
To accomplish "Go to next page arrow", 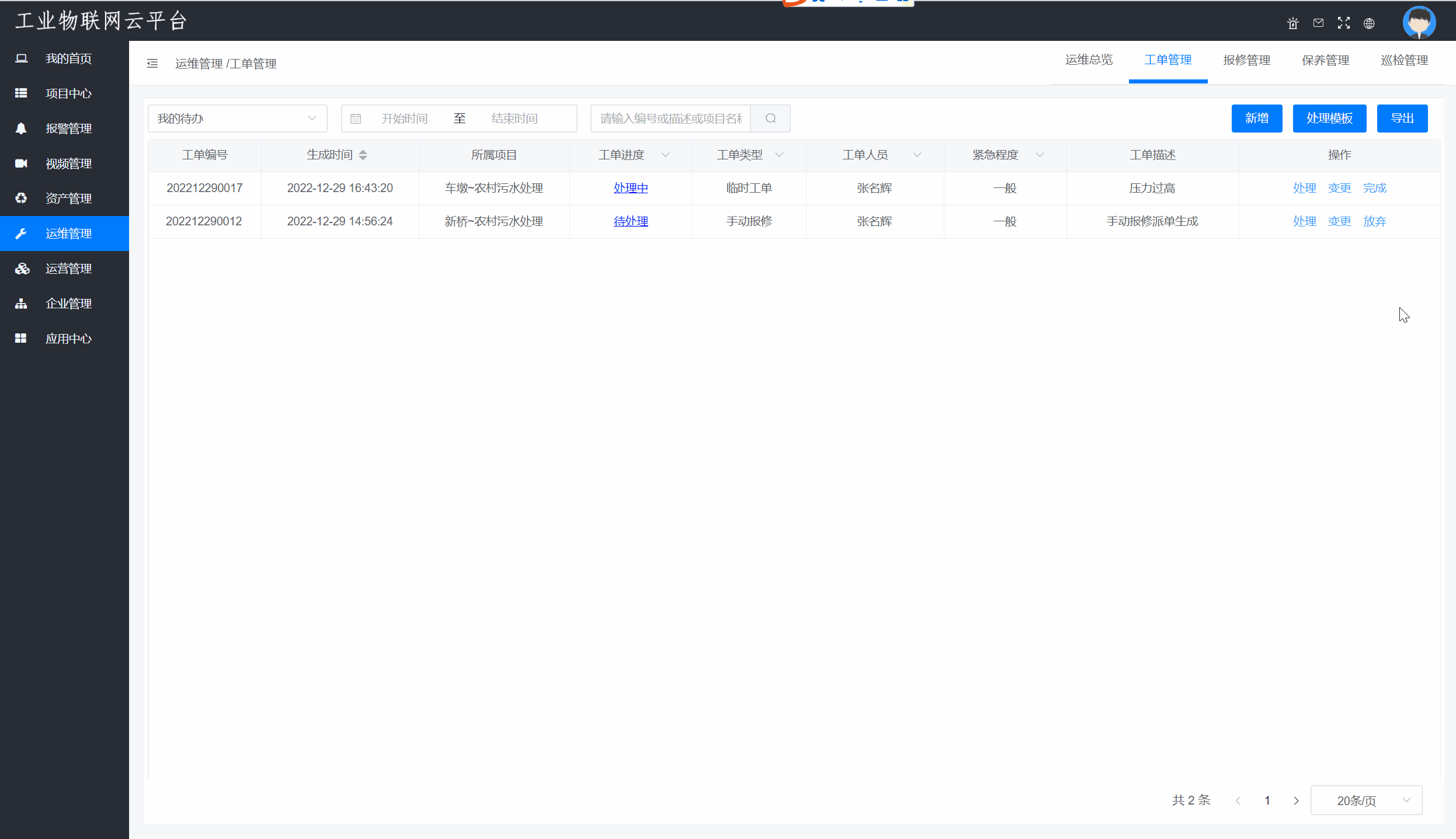I will (1297, 800).
